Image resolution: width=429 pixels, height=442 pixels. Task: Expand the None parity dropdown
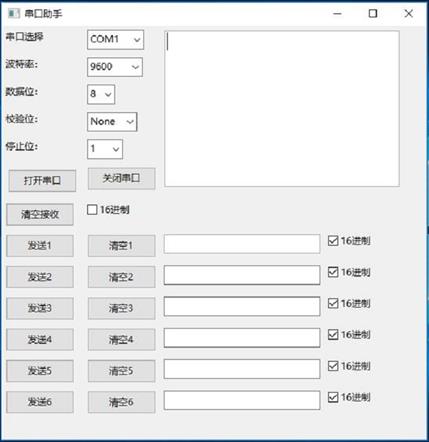click(x=112, y=122)
